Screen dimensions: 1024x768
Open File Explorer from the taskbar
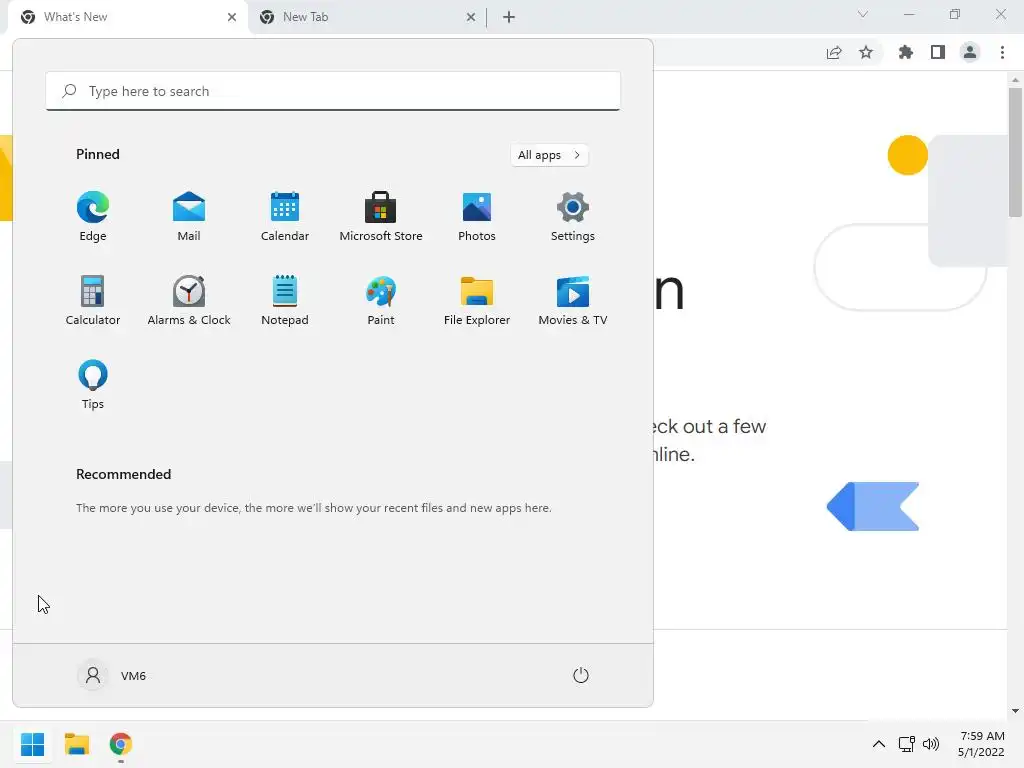76,744
